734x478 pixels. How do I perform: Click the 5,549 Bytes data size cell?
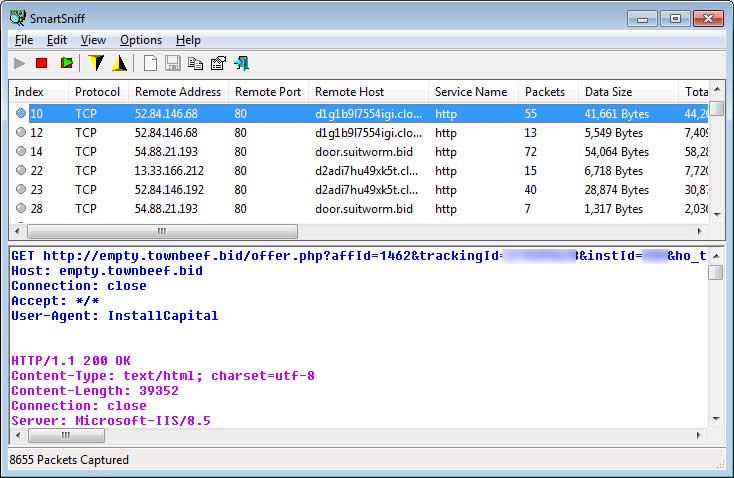click(613, 133)
